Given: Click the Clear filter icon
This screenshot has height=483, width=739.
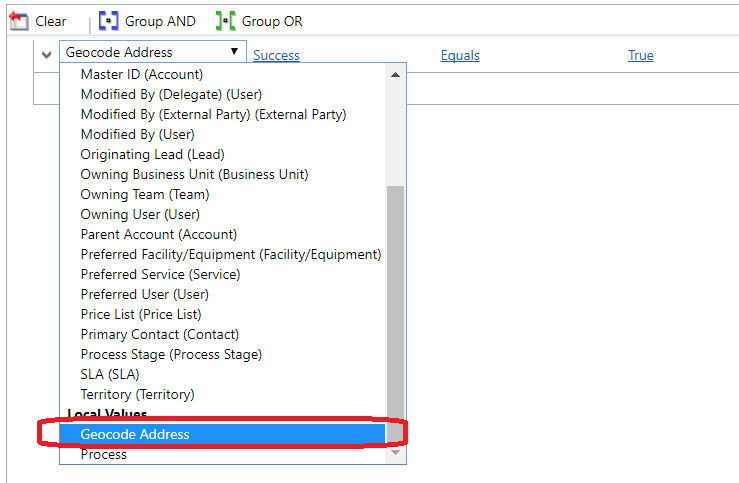Looking at the screenshot, I should 18,21.
